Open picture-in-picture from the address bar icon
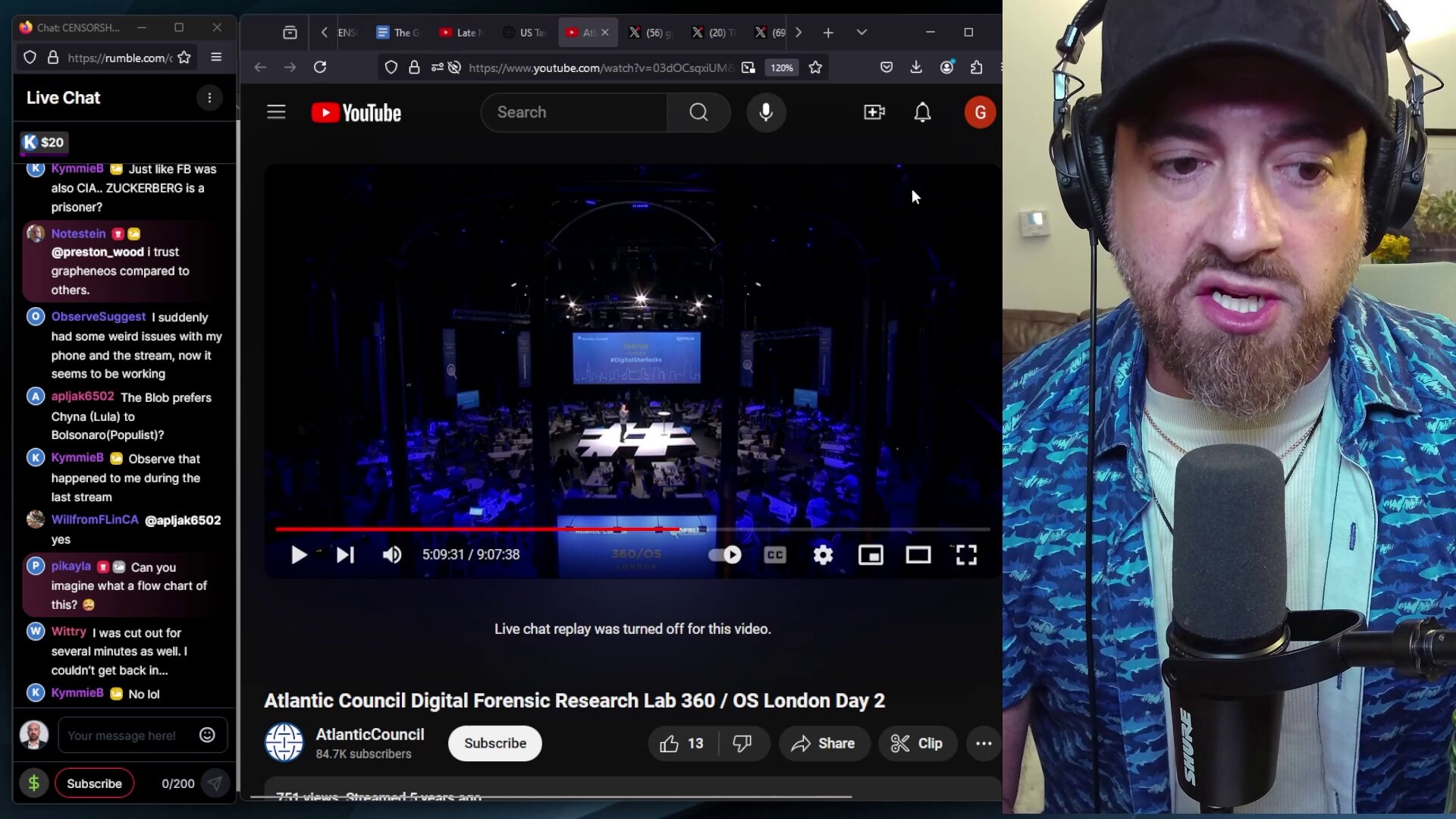1456x819 pixels. tap(748, 67)
